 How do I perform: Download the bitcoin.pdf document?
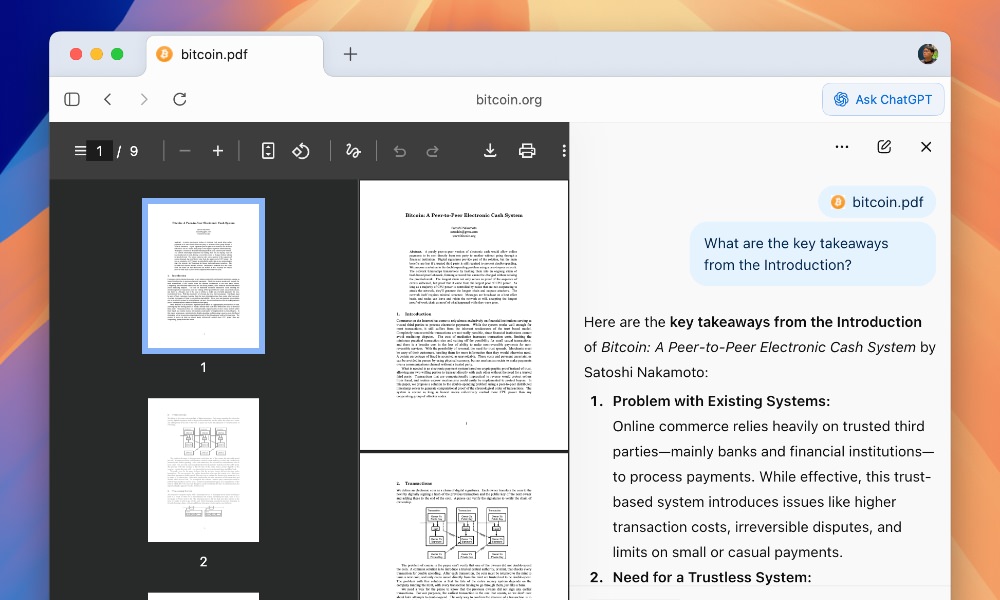click(489, 150)
